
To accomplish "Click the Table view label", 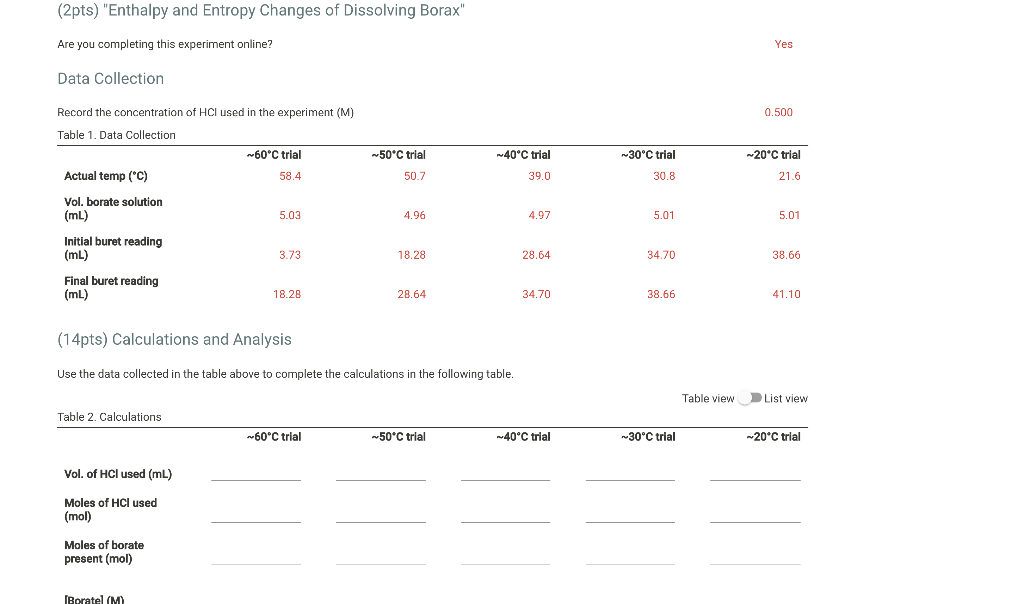I will [x=709, y=398].
